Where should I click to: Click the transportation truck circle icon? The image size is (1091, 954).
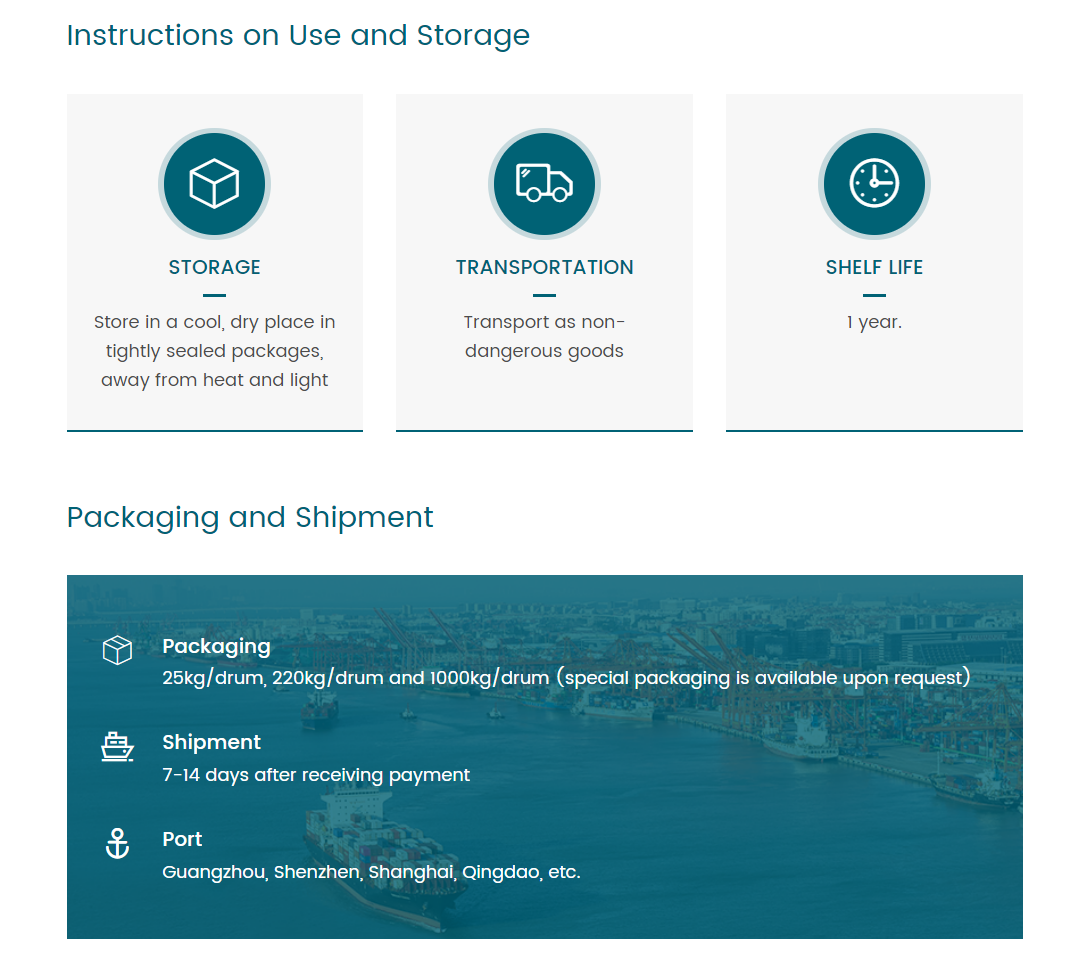[x=544, y=184]
